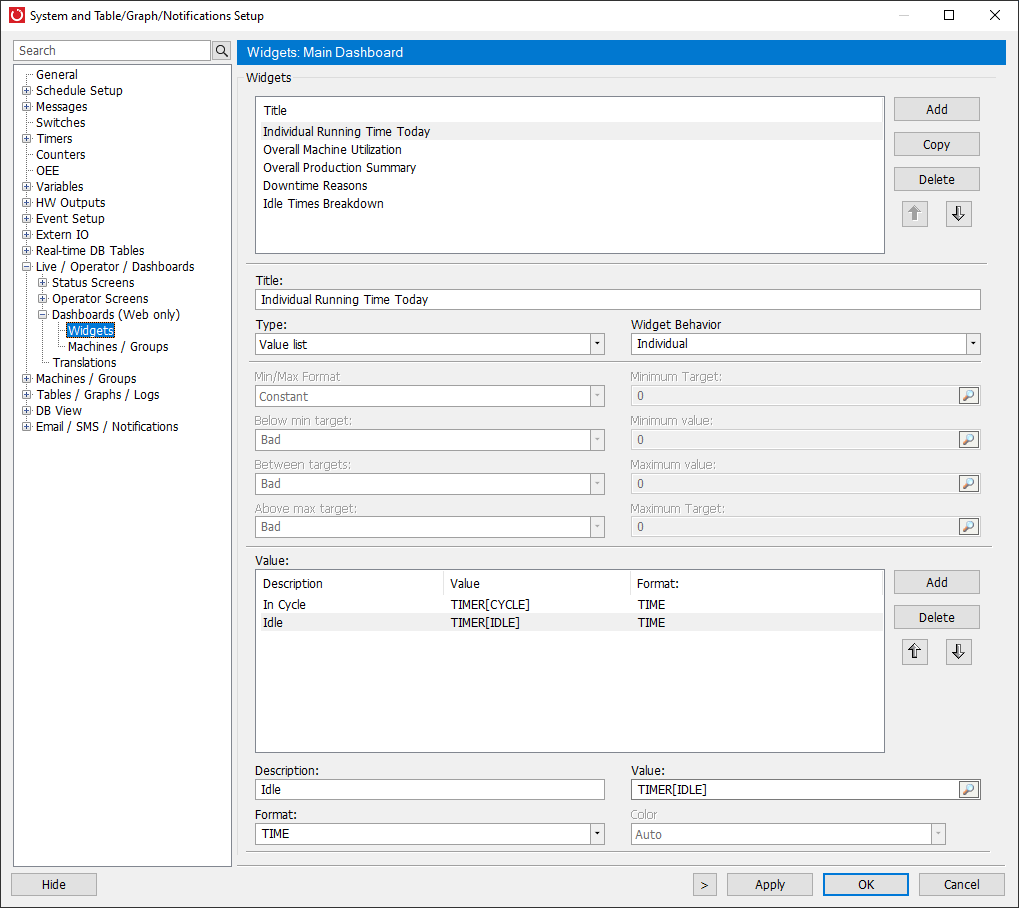Click the Title column header in widgets list
This screenshot has width=1019, height=908.
(x=571, y=110)
